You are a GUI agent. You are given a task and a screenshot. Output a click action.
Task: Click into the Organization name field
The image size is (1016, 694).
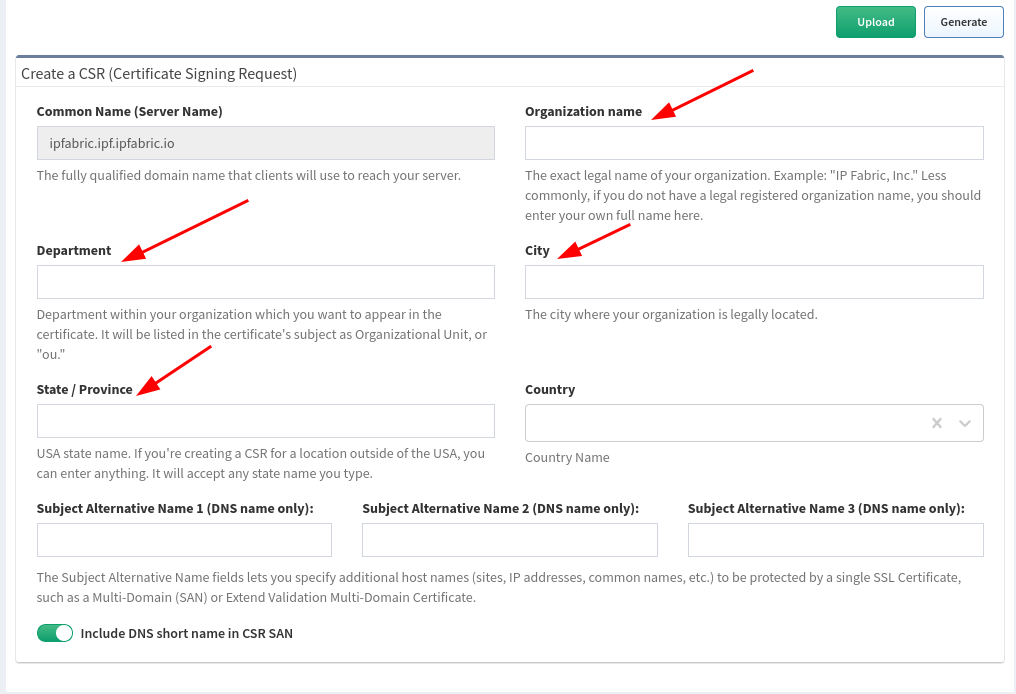(x=754, y=143)
